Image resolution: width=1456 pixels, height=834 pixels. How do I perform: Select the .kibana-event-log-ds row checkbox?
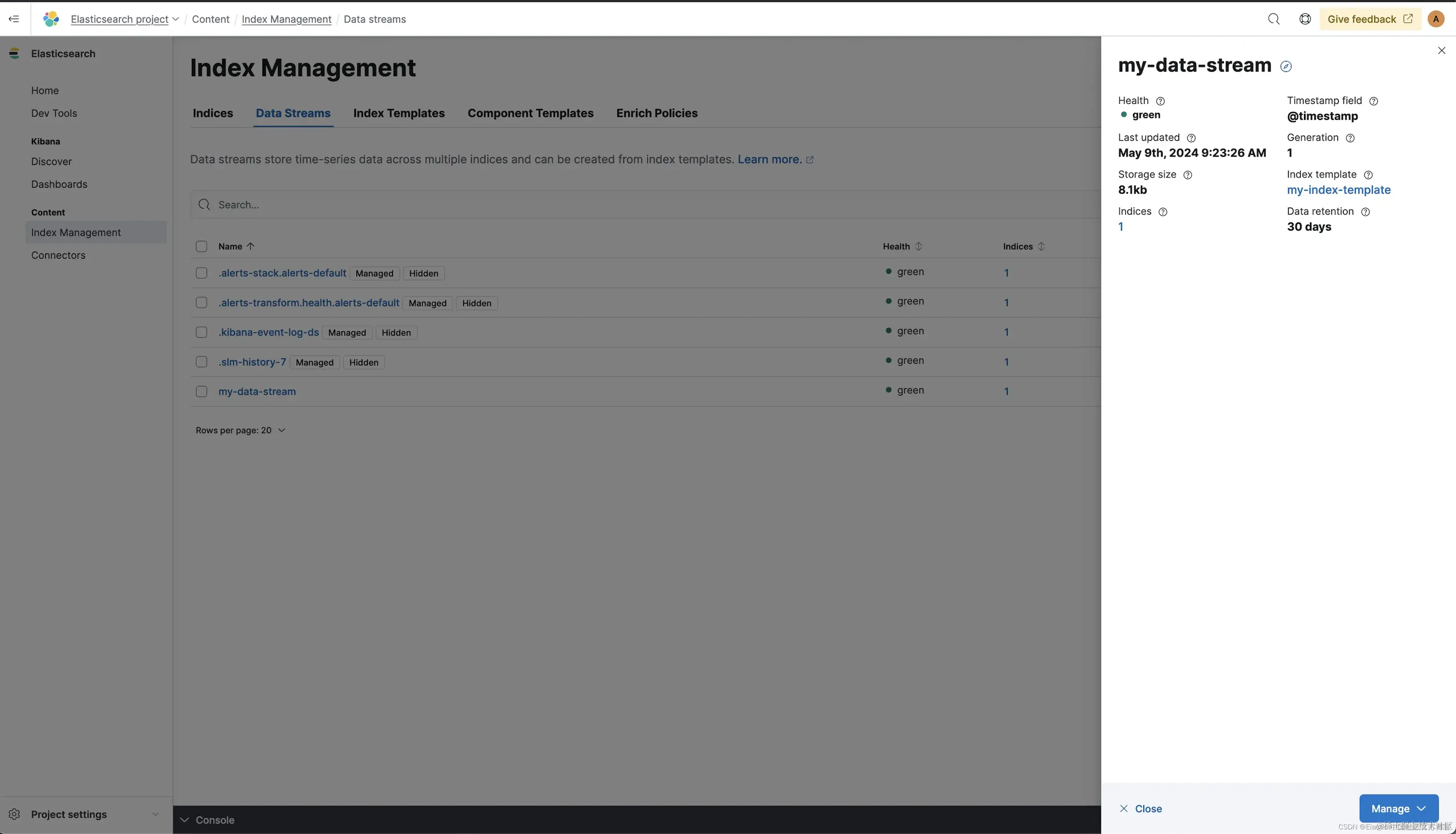click(x=201, y=332)
